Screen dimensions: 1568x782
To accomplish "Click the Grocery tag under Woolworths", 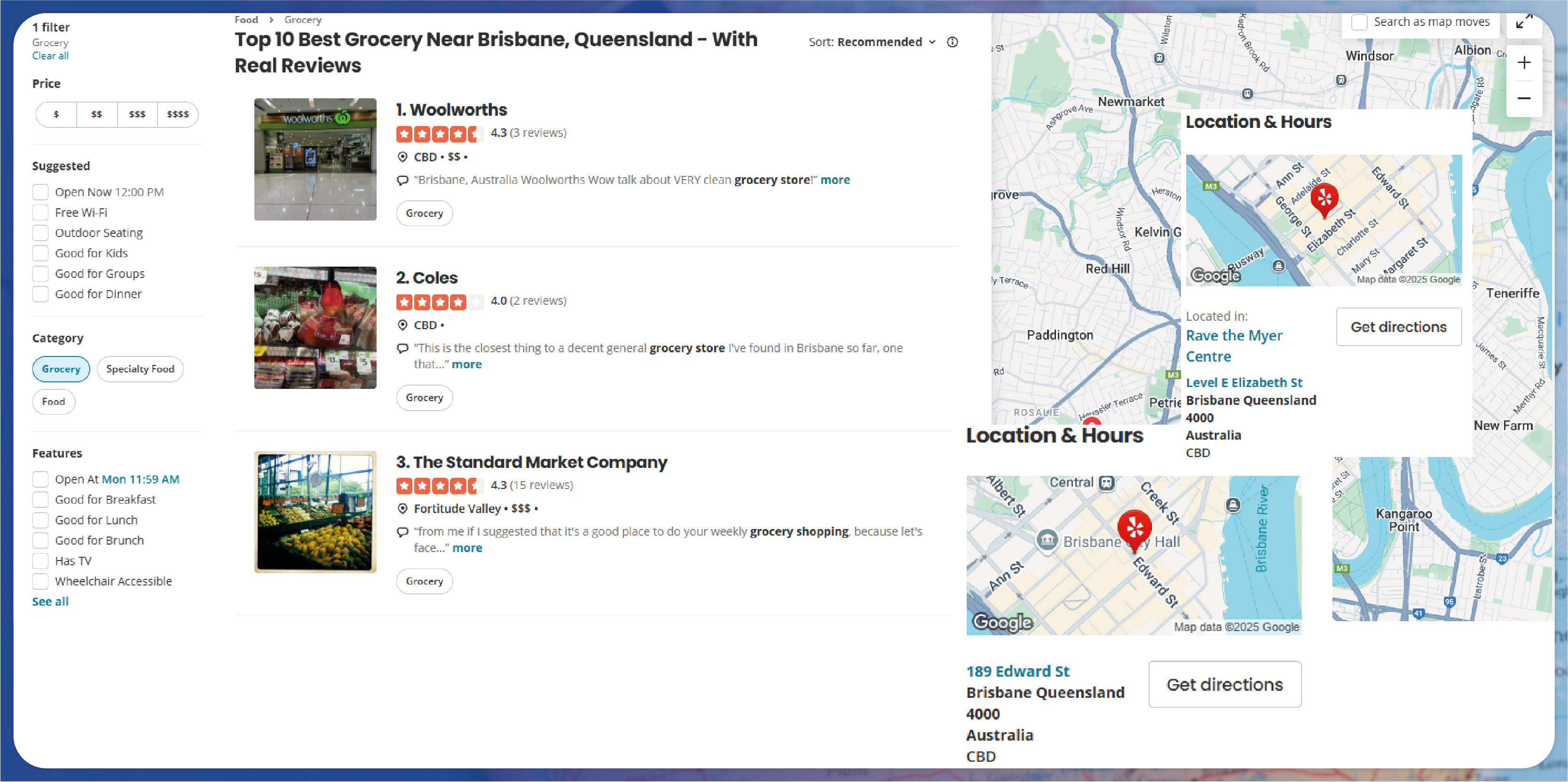I will coord(424,213).
